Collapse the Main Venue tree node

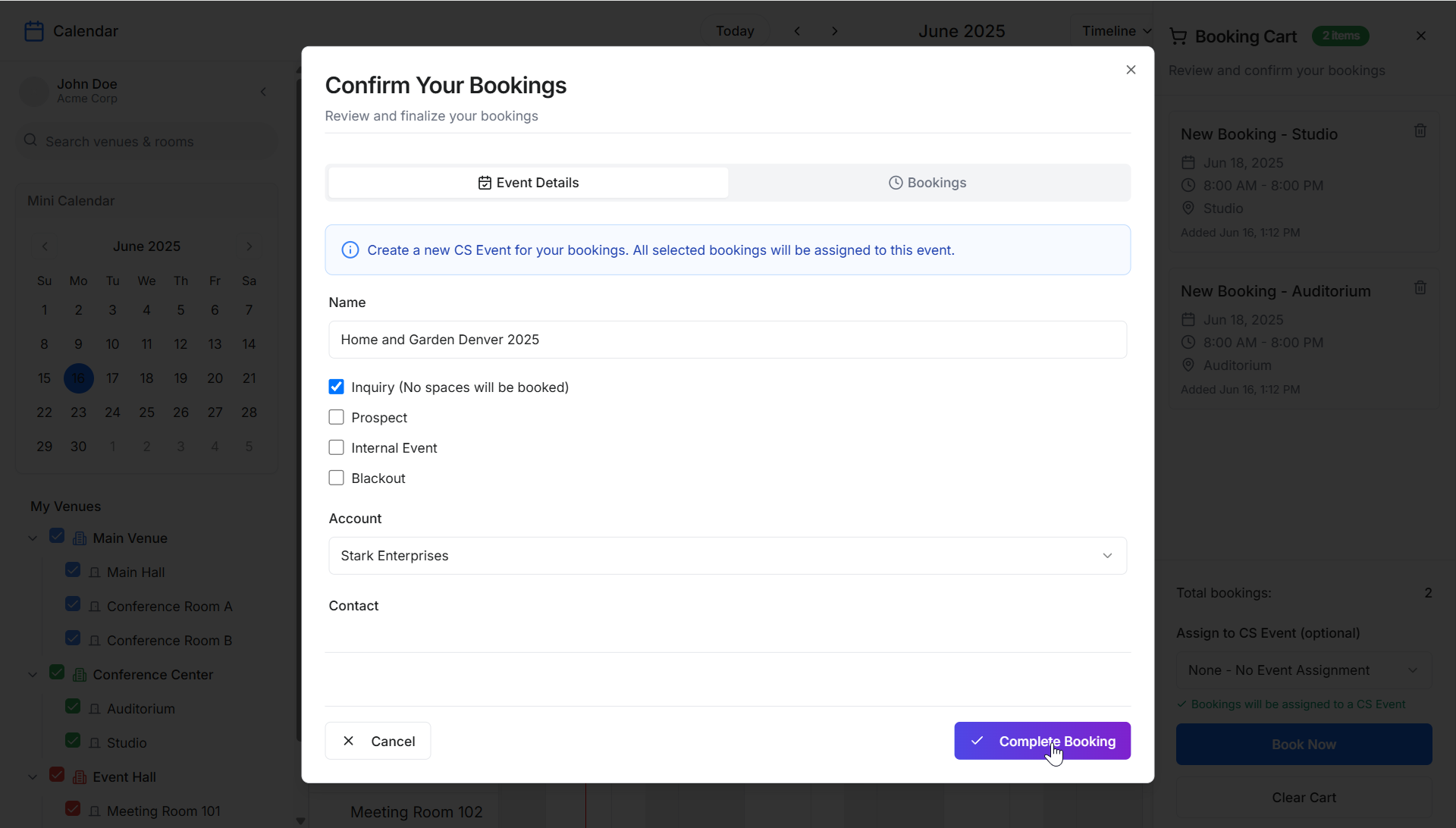click(x=33, y=538)
